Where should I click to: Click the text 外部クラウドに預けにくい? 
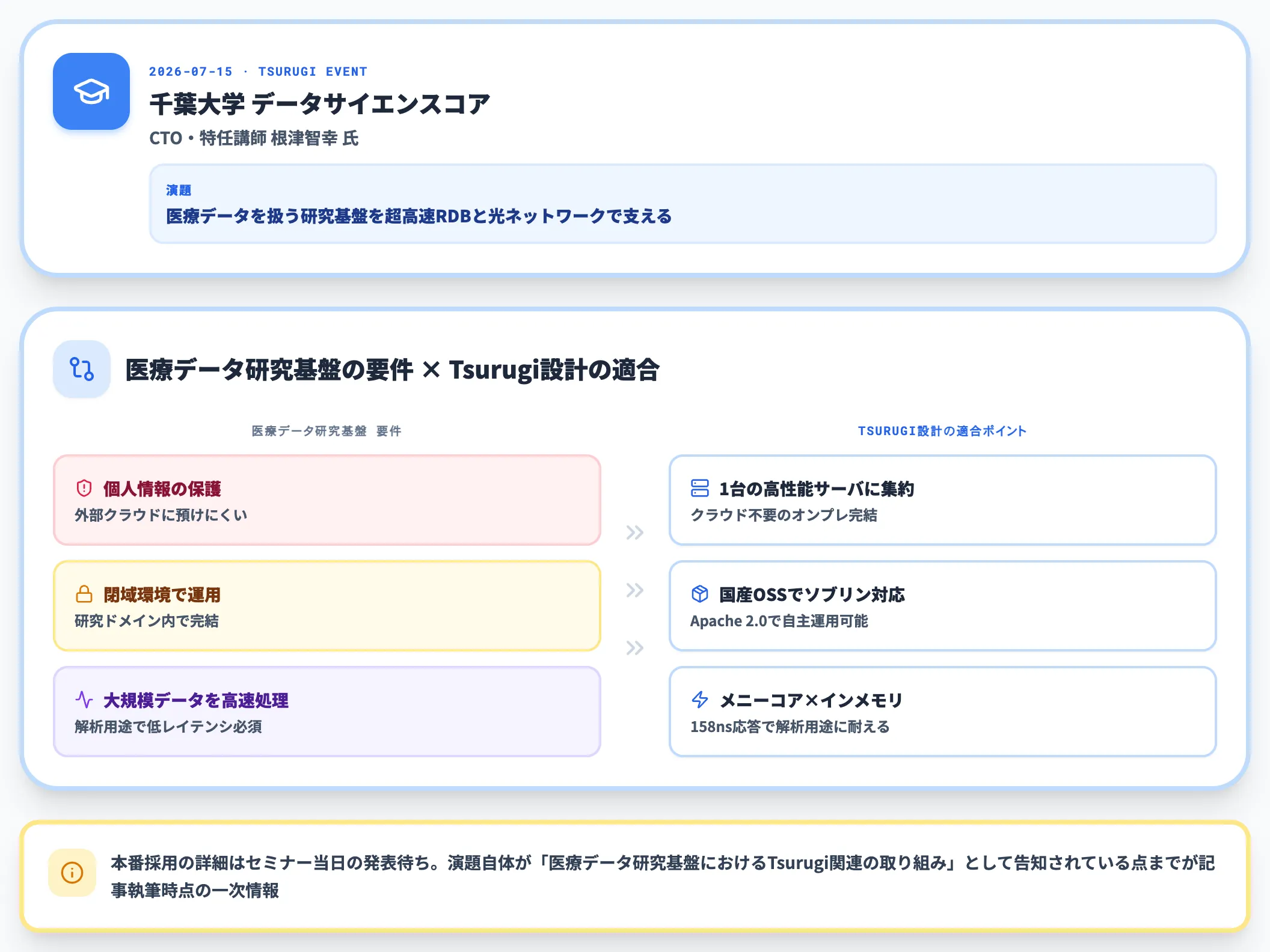[x=161, y=515]
